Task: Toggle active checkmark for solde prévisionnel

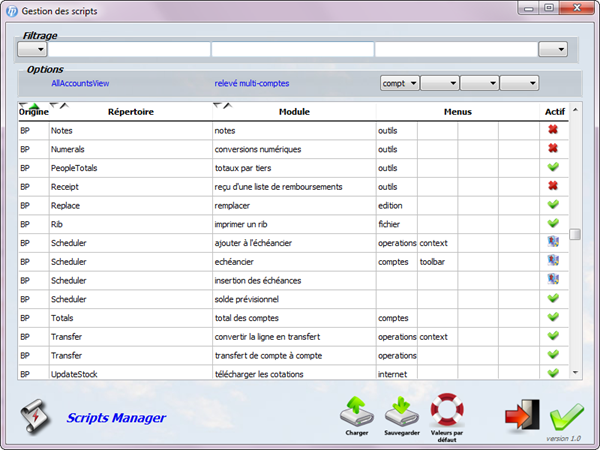Action: (553, 298)
